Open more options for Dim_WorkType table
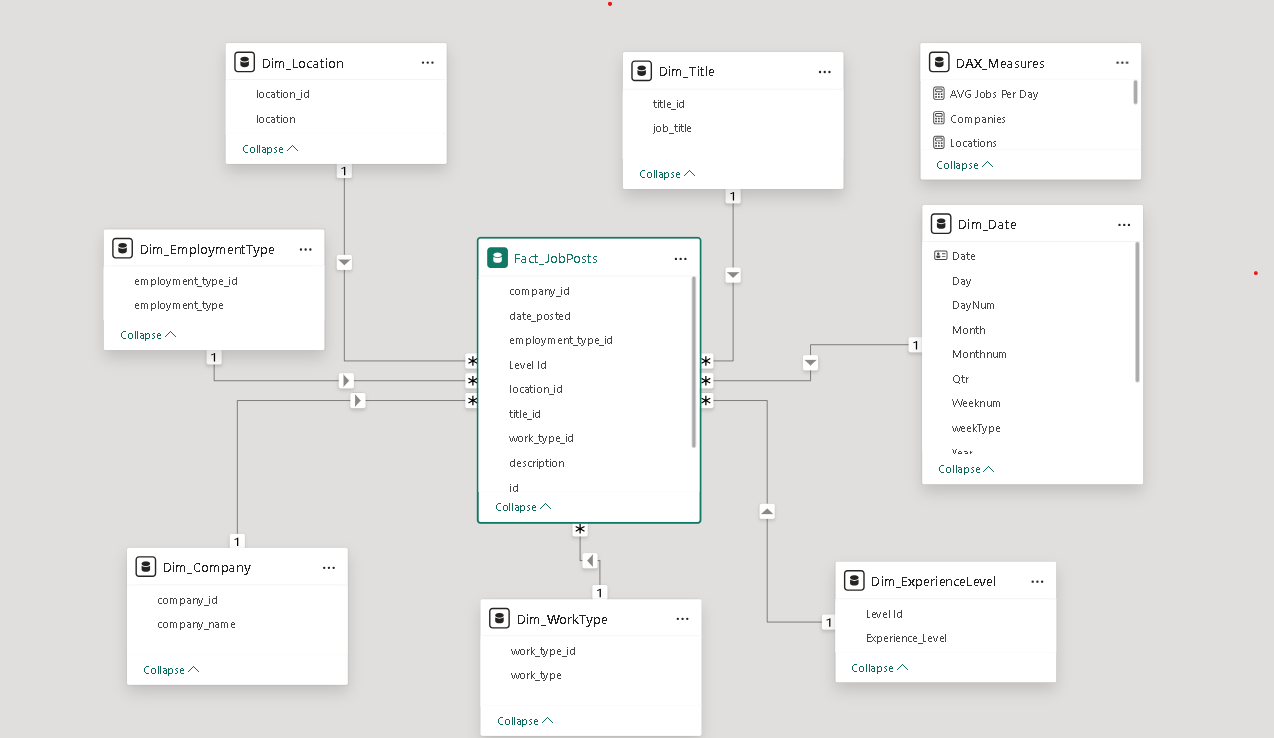This screenshot has height=738, width=1274. click(x=683, y=619)
